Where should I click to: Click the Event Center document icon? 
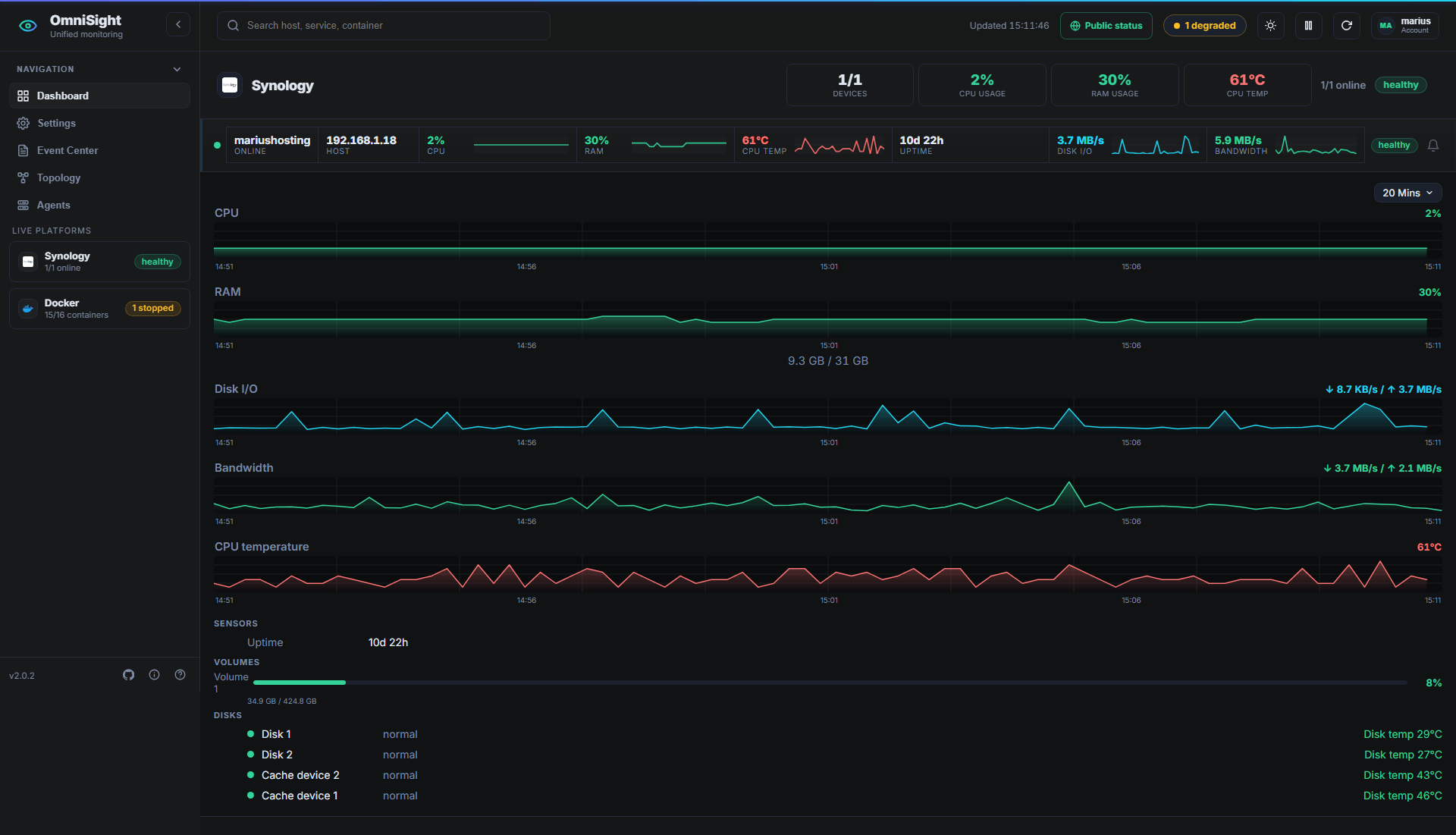click(x=24, y=151)
